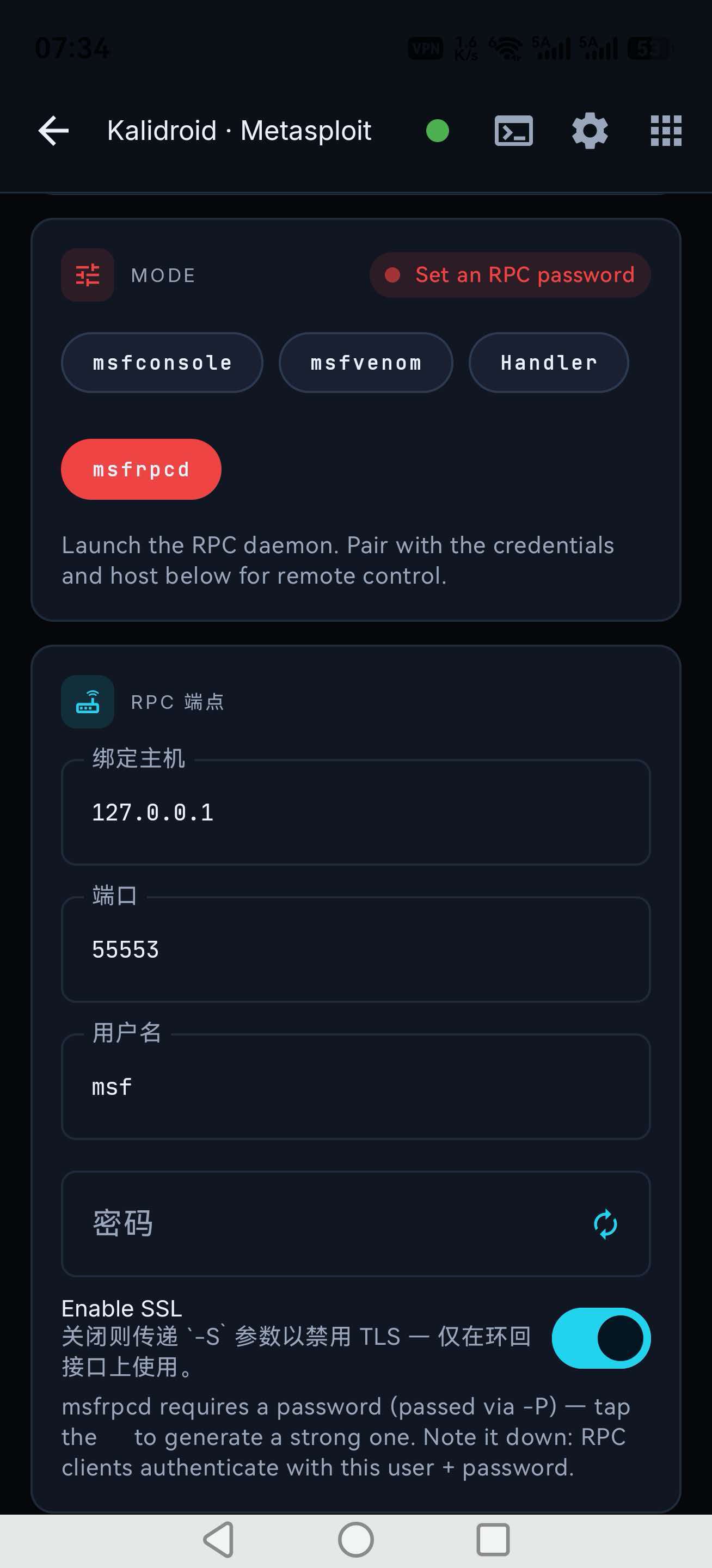Screen dimensions: 712x1568
Task: Open settings gear icon
Action: (x=590, y=131)
